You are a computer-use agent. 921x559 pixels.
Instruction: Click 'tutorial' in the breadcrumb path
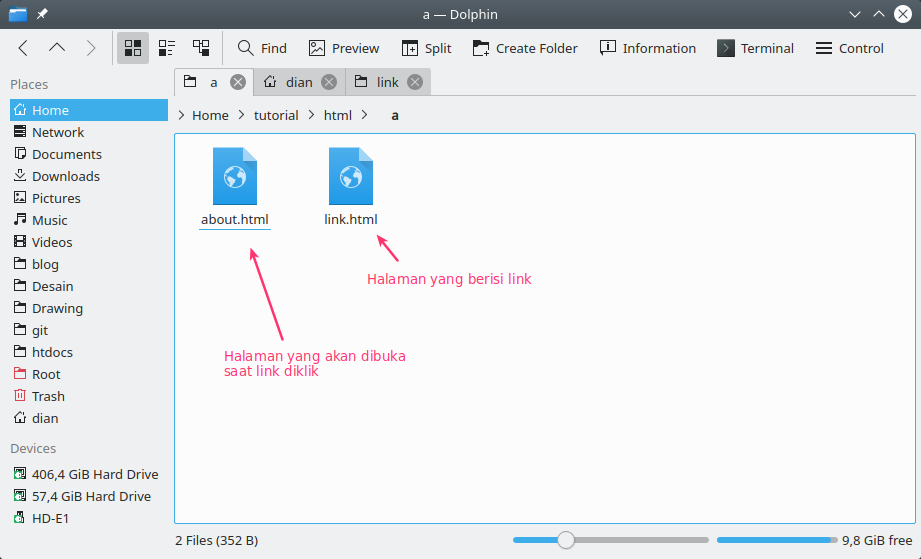[276, 116]
